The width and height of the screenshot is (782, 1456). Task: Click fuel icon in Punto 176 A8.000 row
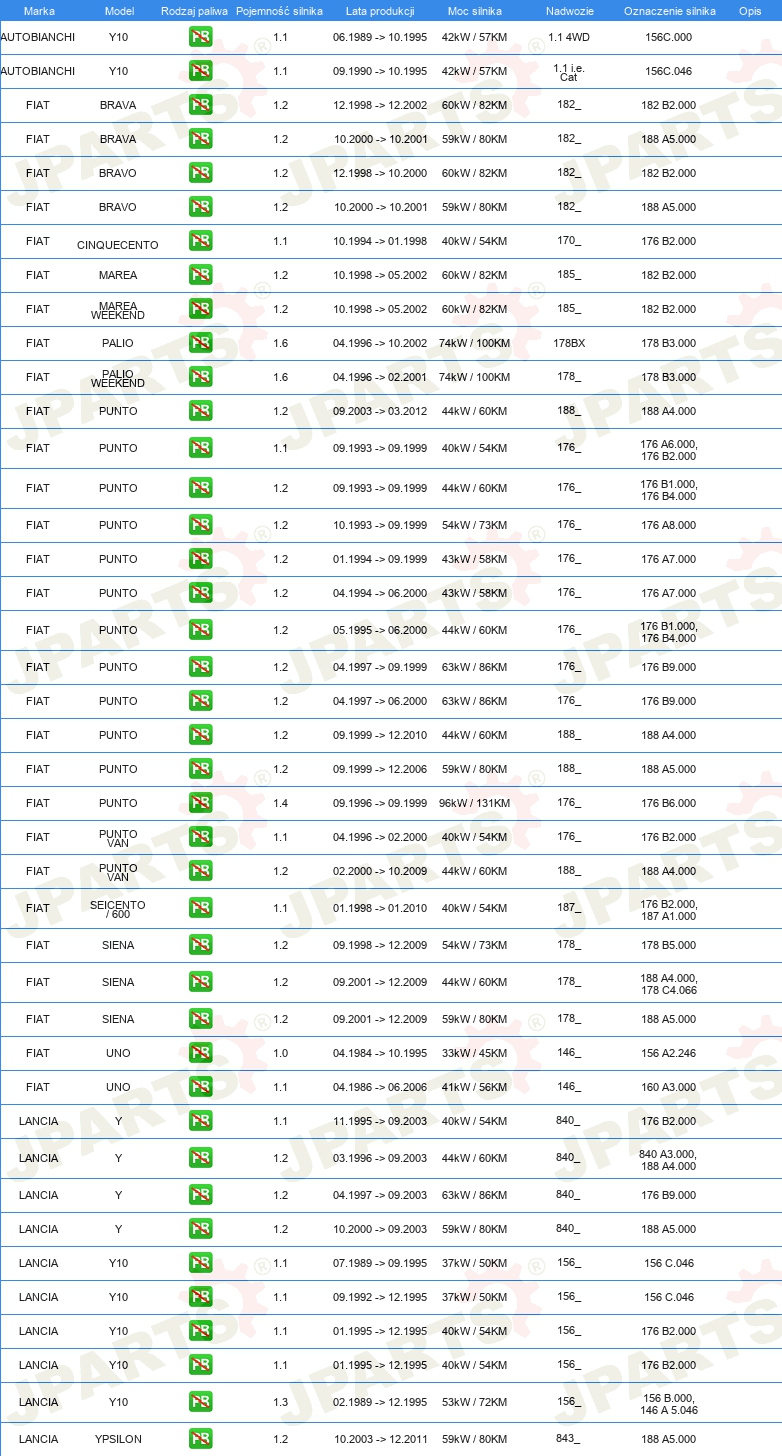(200, 525)
